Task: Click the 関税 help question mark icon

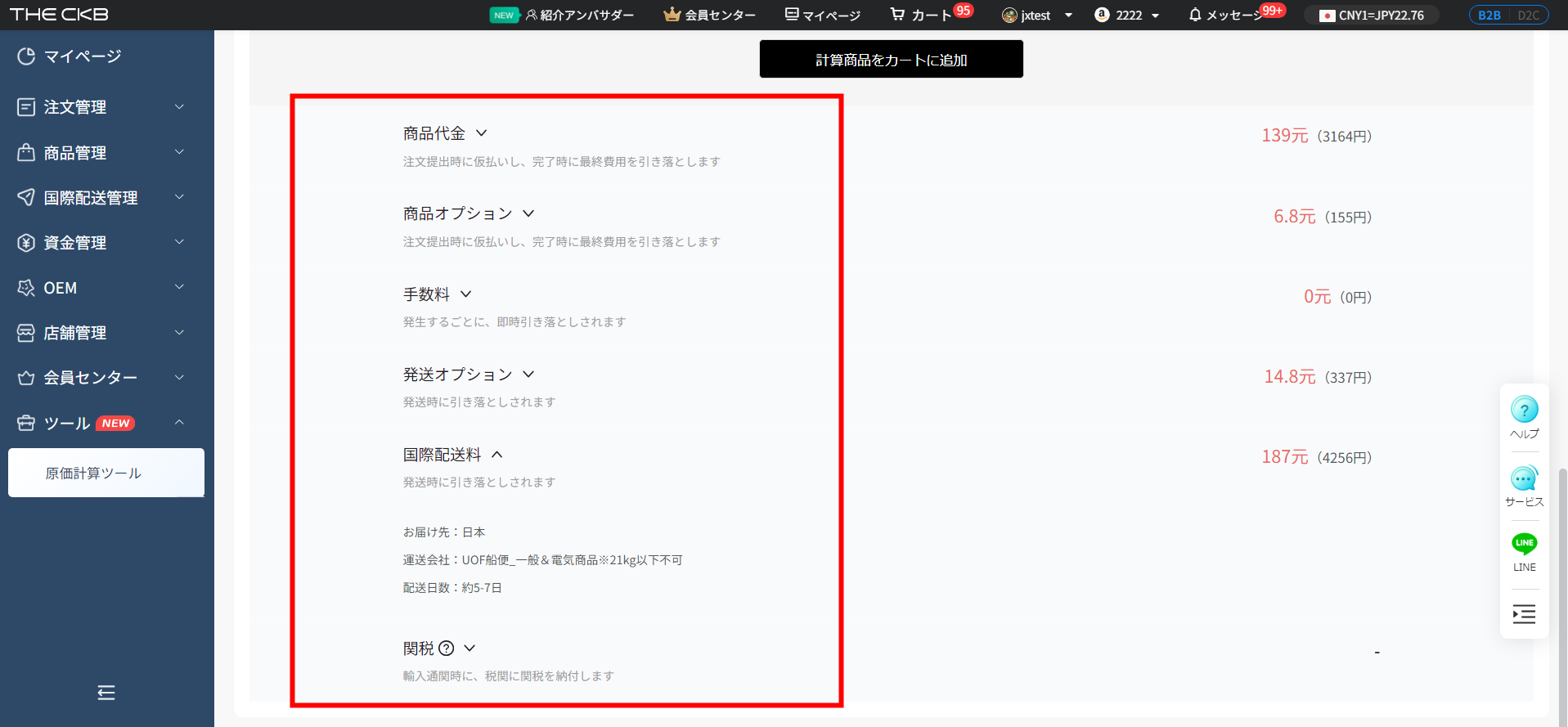Action: 446,648
